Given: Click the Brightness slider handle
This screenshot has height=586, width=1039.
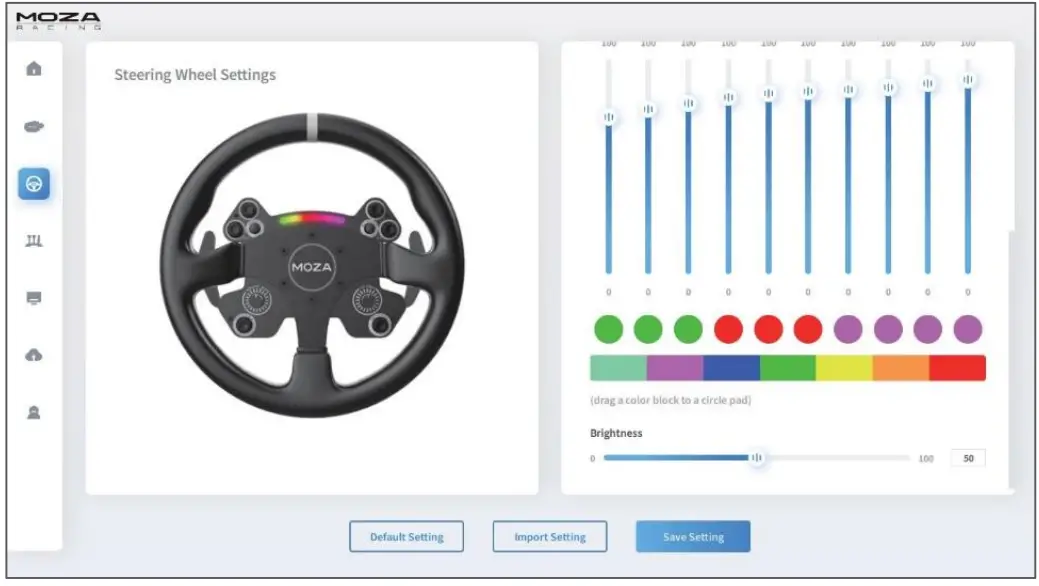Looking at the screenshot, I should click(757, 456).
